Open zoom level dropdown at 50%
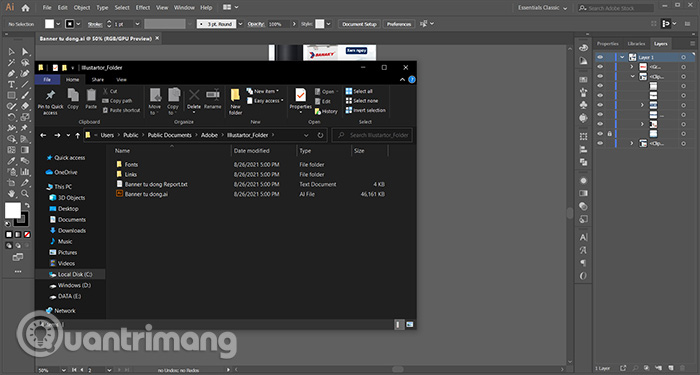The height and width of the screenshot is (375, 700). (x=63, y=370)
